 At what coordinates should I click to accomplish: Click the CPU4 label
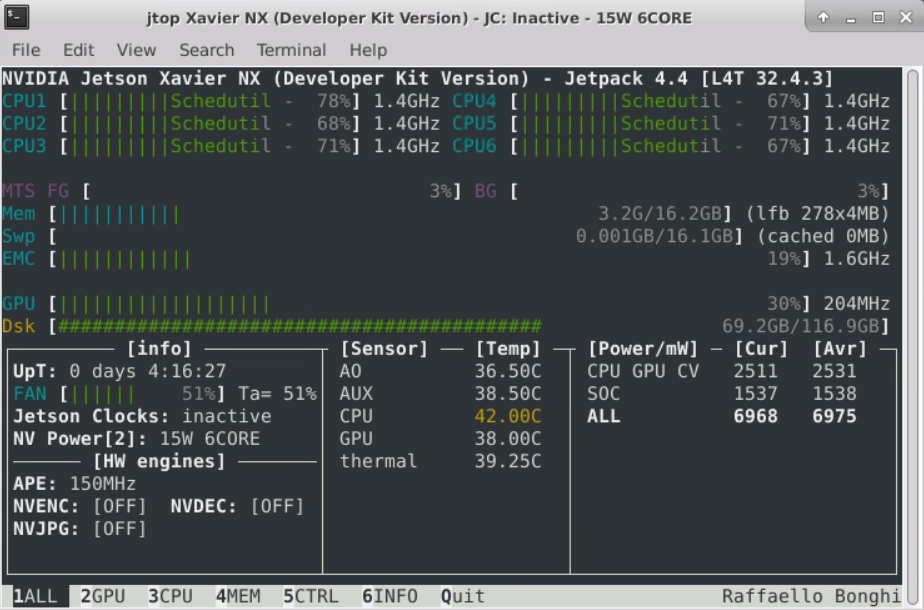tap(474, 101)
